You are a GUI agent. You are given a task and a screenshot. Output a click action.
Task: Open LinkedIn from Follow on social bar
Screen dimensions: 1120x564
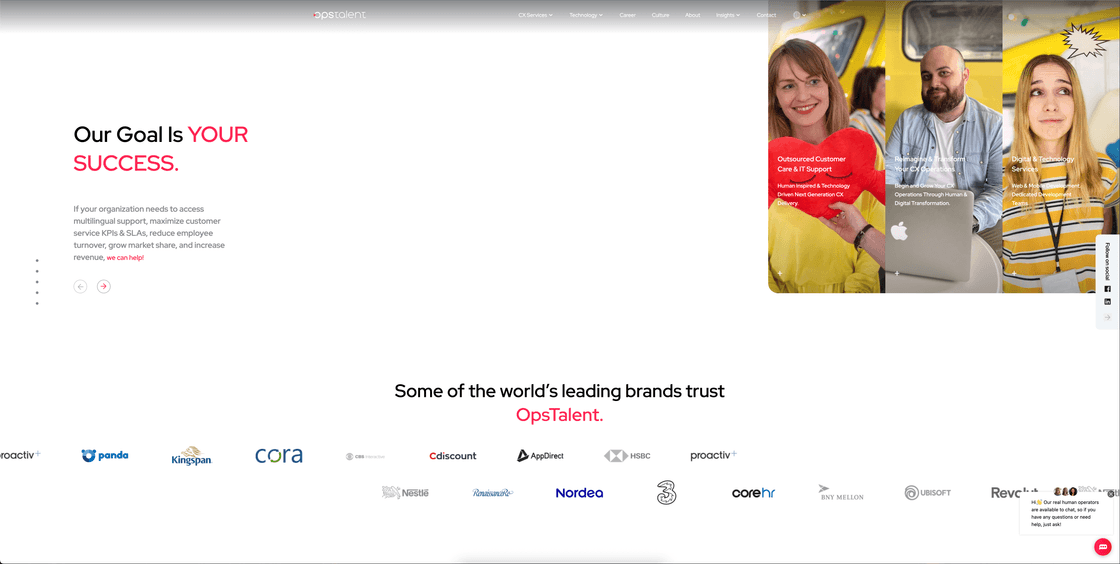point(1108,302)
